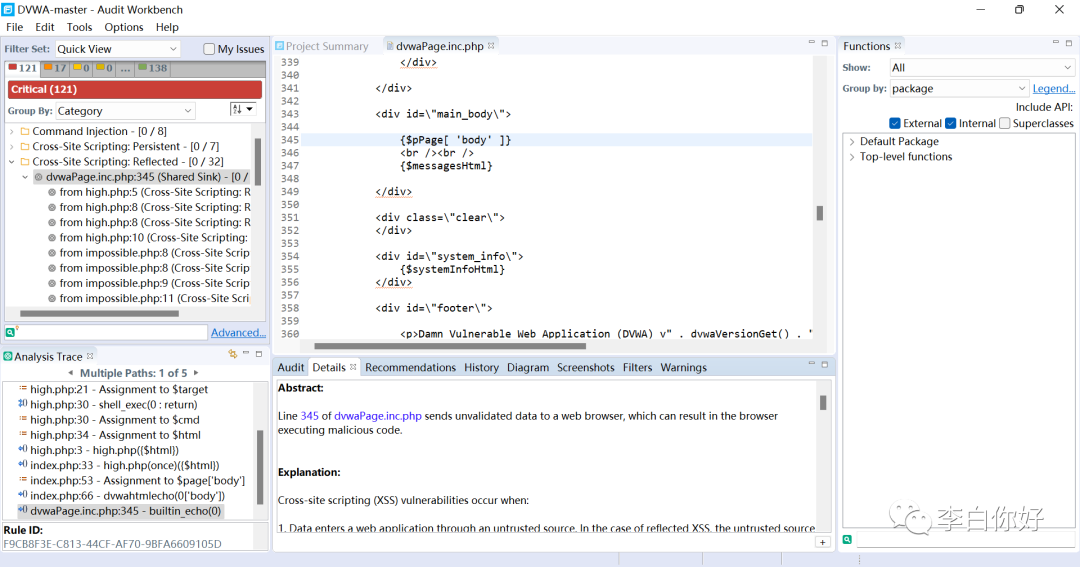1080x567 pixels.
Task: Click the code editor horizontal scrollbar
Action: click(x=450, y=346)
